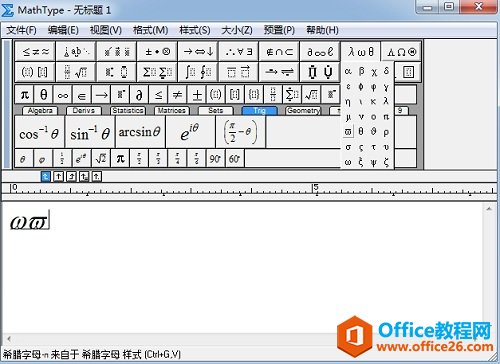Click the not-equal symbol in the small bar
The image size is (500, 364).
coord(178,95)
